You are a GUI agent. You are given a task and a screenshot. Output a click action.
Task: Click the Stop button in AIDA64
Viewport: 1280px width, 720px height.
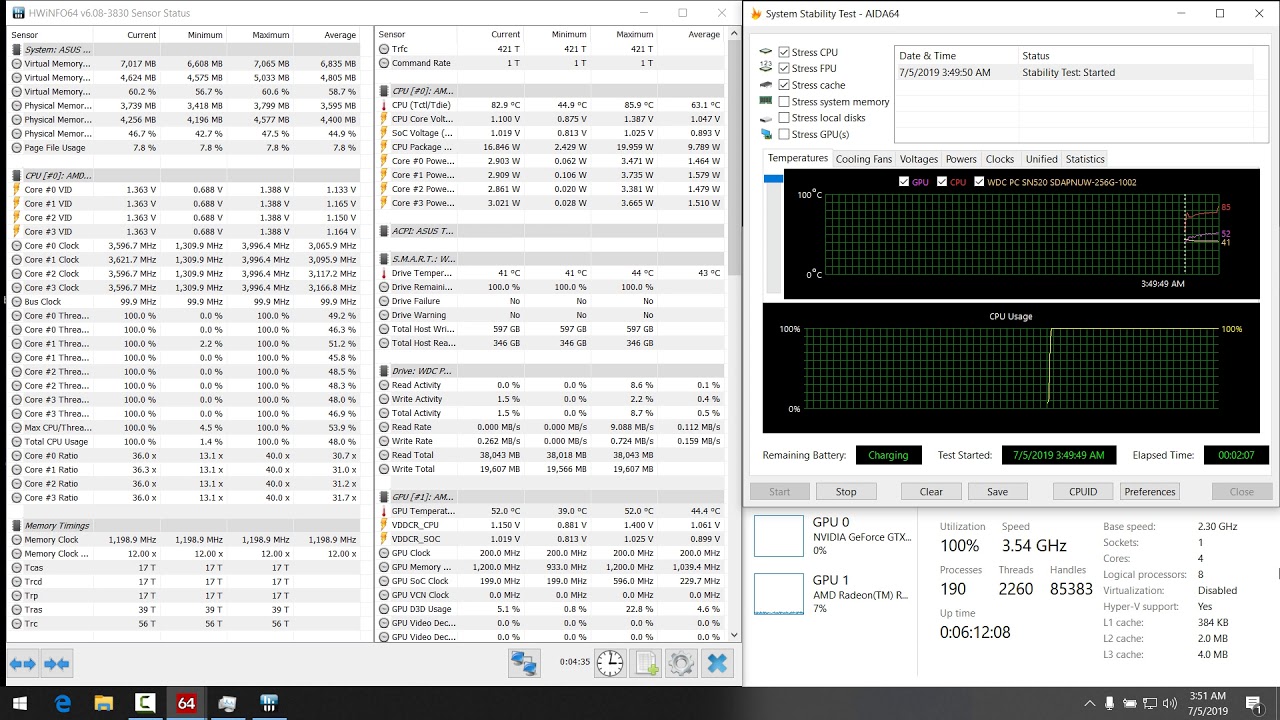(846, 491)
